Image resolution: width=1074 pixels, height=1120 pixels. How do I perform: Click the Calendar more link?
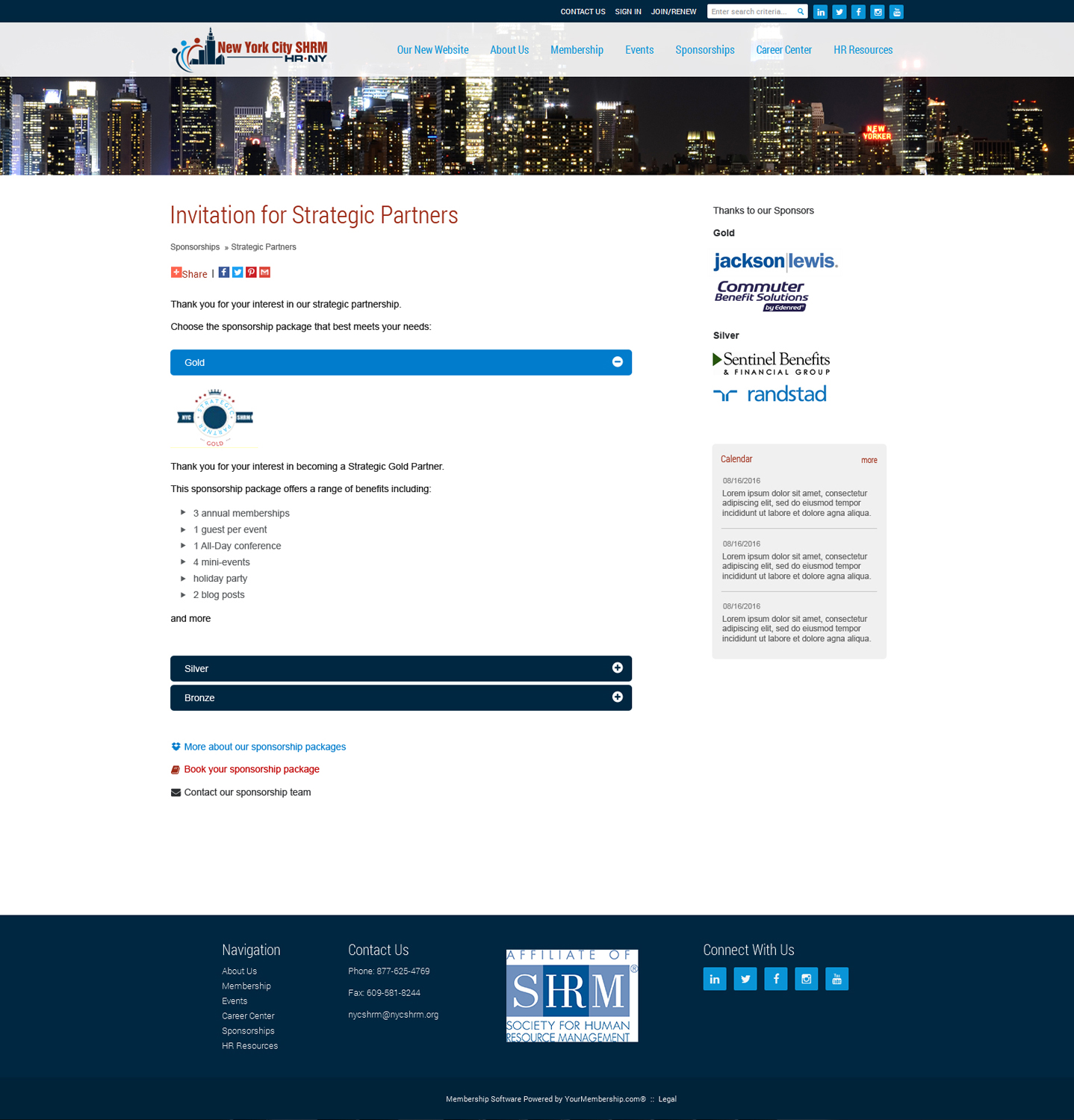[x=869, y=460]
